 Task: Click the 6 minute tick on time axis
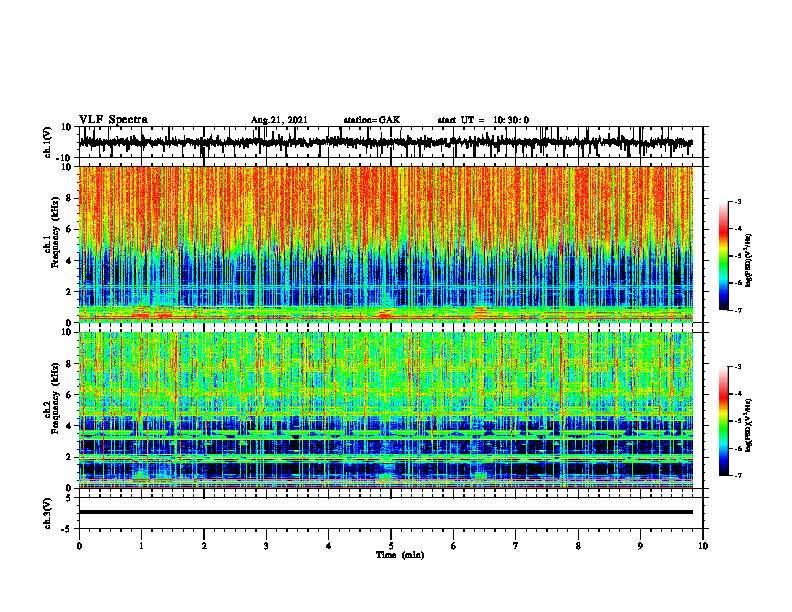click(454, 546)
